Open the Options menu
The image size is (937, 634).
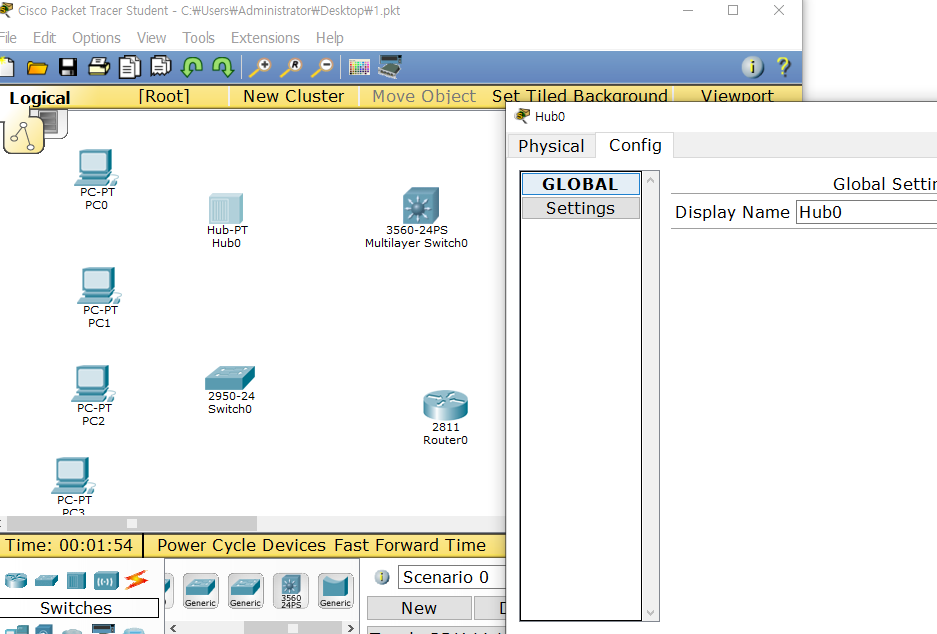coord(96,38)
